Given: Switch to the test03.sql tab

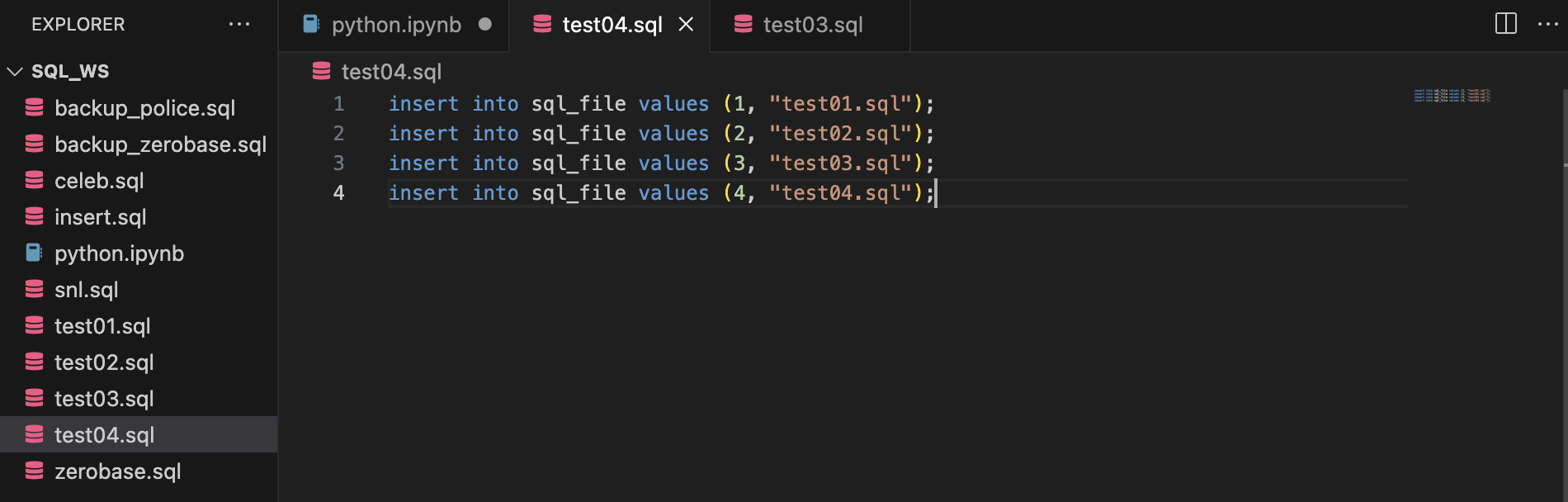Looking at the screenshot, I should tap(812, 25).
